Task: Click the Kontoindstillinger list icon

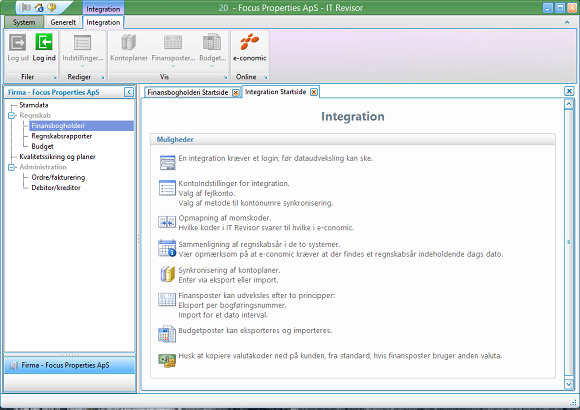Action: [x=167, y=188]
